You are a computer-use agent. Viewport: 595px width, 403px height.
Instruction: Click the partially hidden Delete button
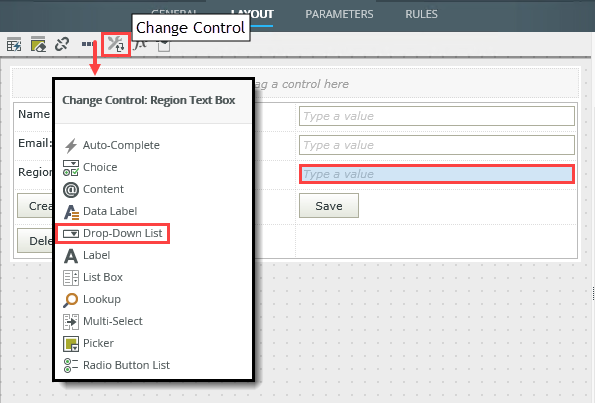coord(35,241)
